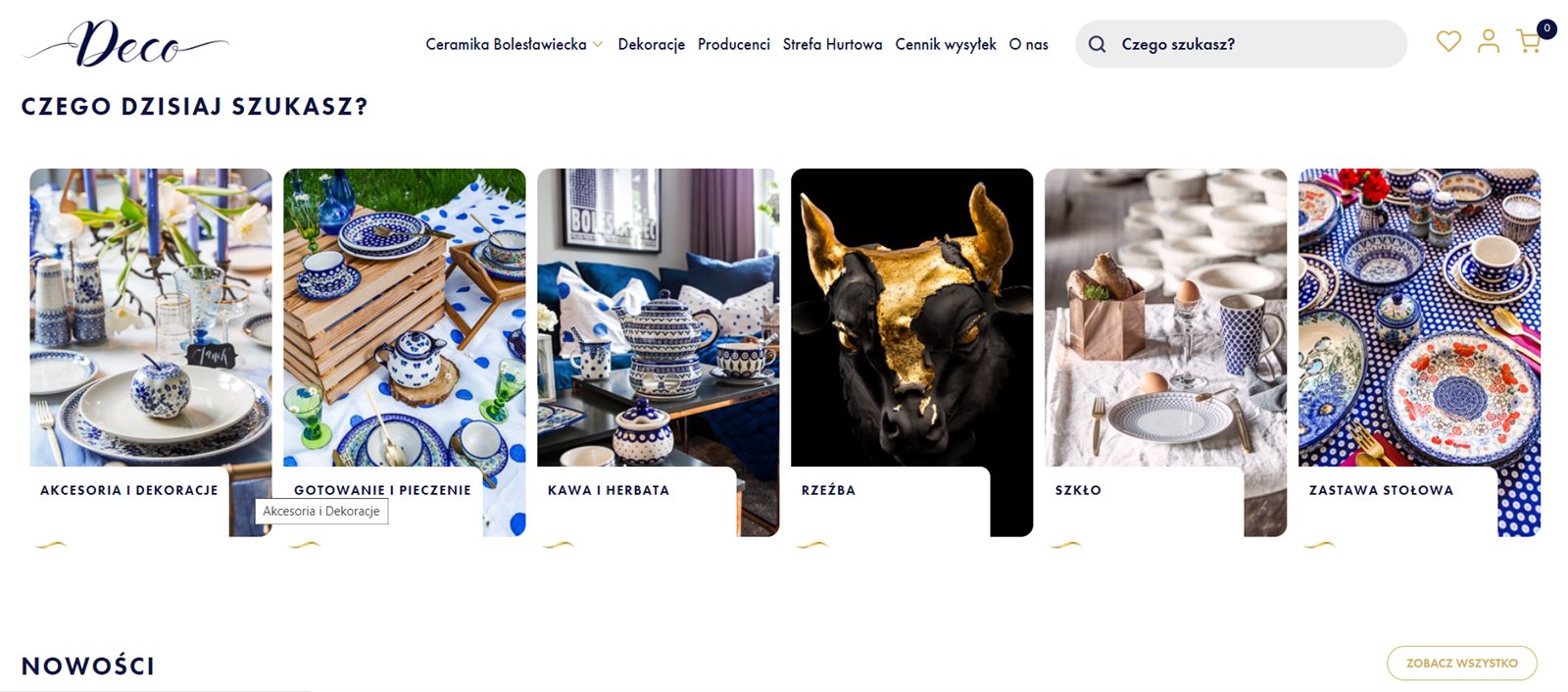Go to Strefa Hurtowa page

tap(832, 44)
